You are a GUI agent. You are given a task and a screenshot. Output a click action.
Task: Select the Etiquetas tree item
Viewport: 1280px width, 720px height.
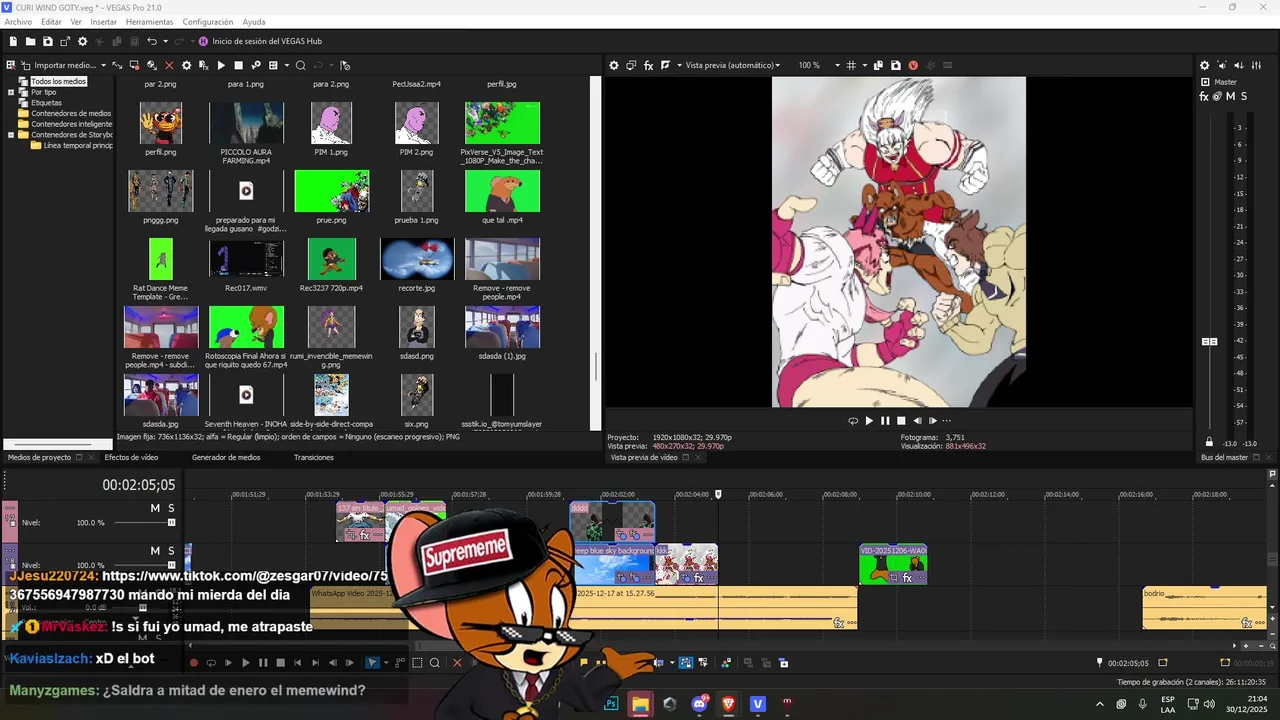click(46, 103)
